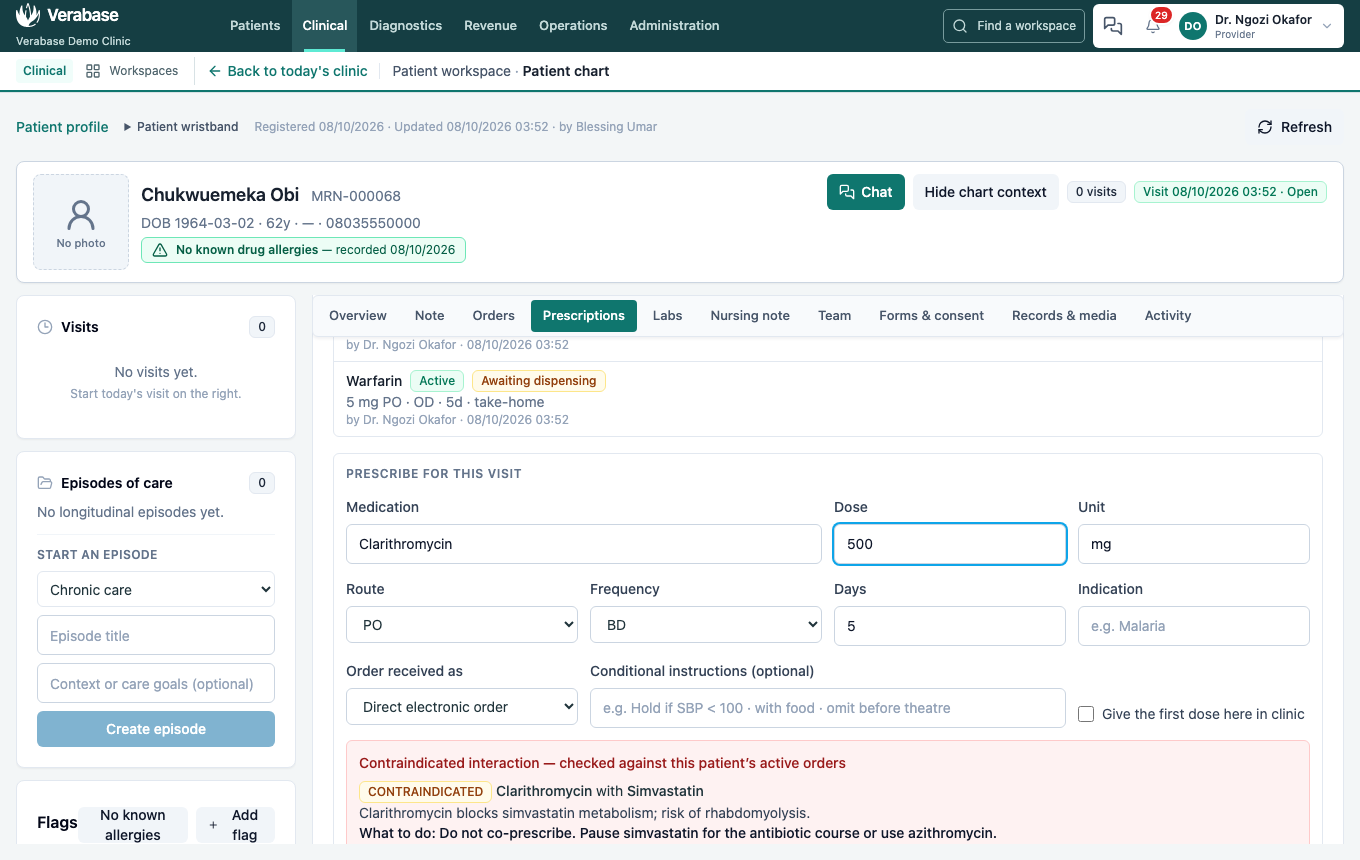Switch to the Labs tab
Screen dimensions: 1360x860
(668, 316)
